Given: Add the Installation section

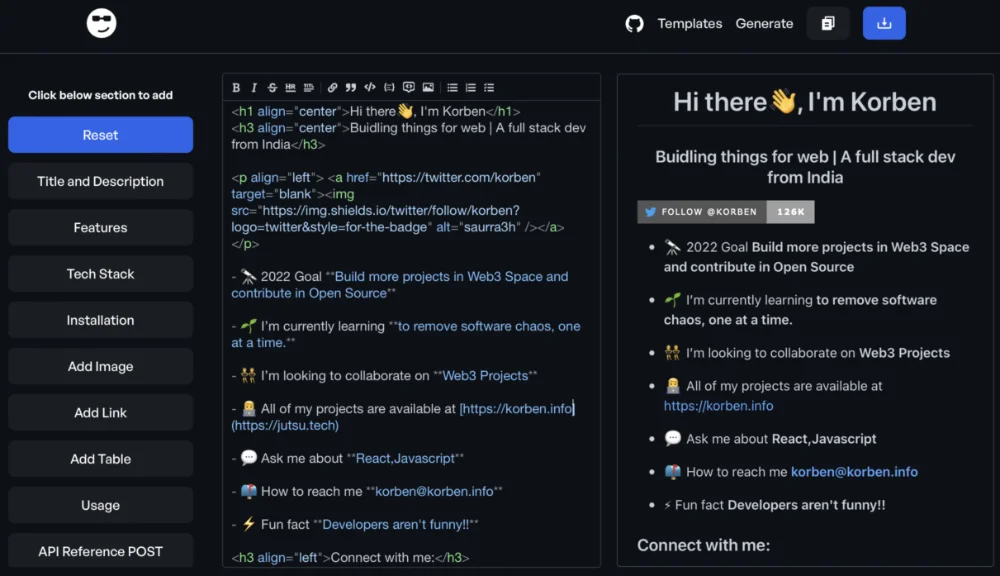Looking at the screenshot, I should (100, 320).
